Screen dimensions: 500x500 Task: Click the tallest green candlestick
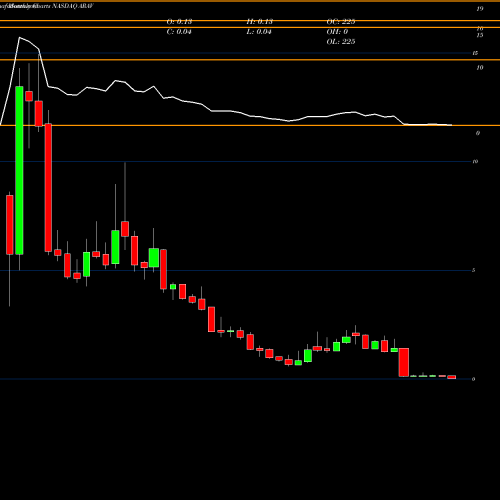click(x=19, y=170)
